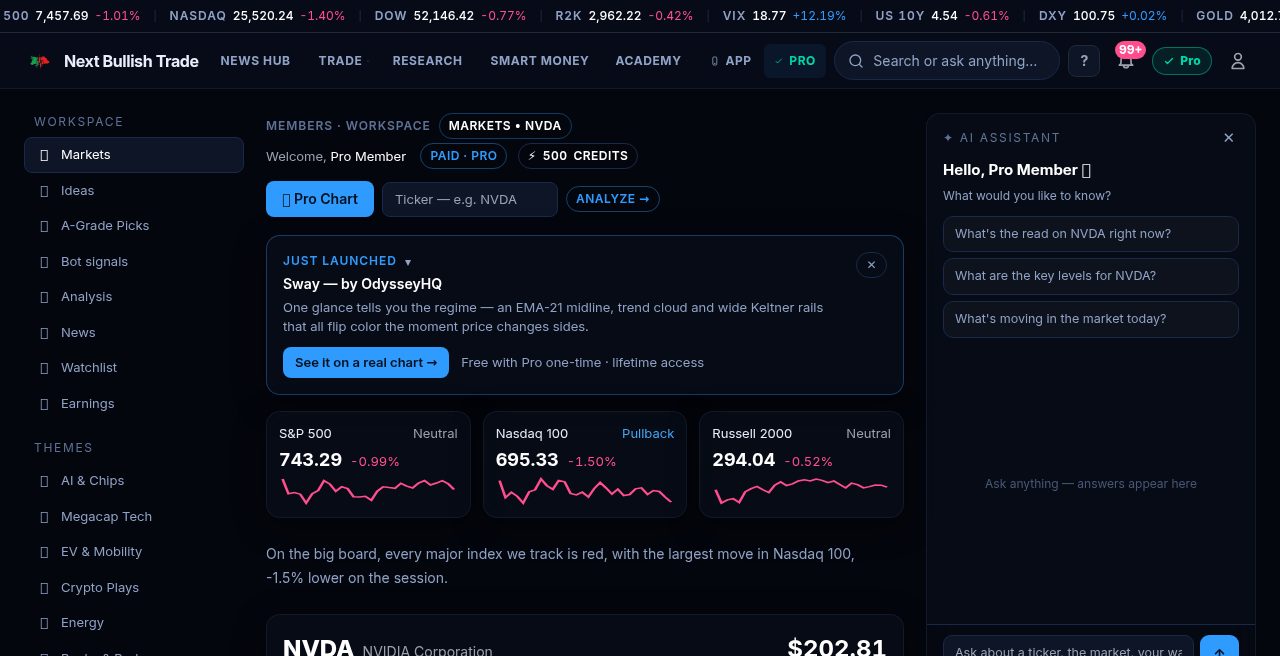The height and width of the screenshot is (656, 1280).
Task: Expand the Just Launched dropdown arrow
Action: point(408,262)
